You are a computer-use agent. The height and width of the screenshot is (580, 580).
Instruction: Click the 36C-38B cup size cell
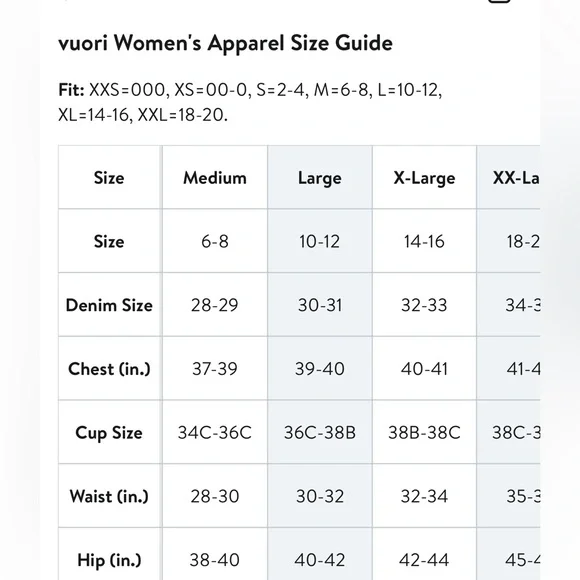(x=320, y=432)
